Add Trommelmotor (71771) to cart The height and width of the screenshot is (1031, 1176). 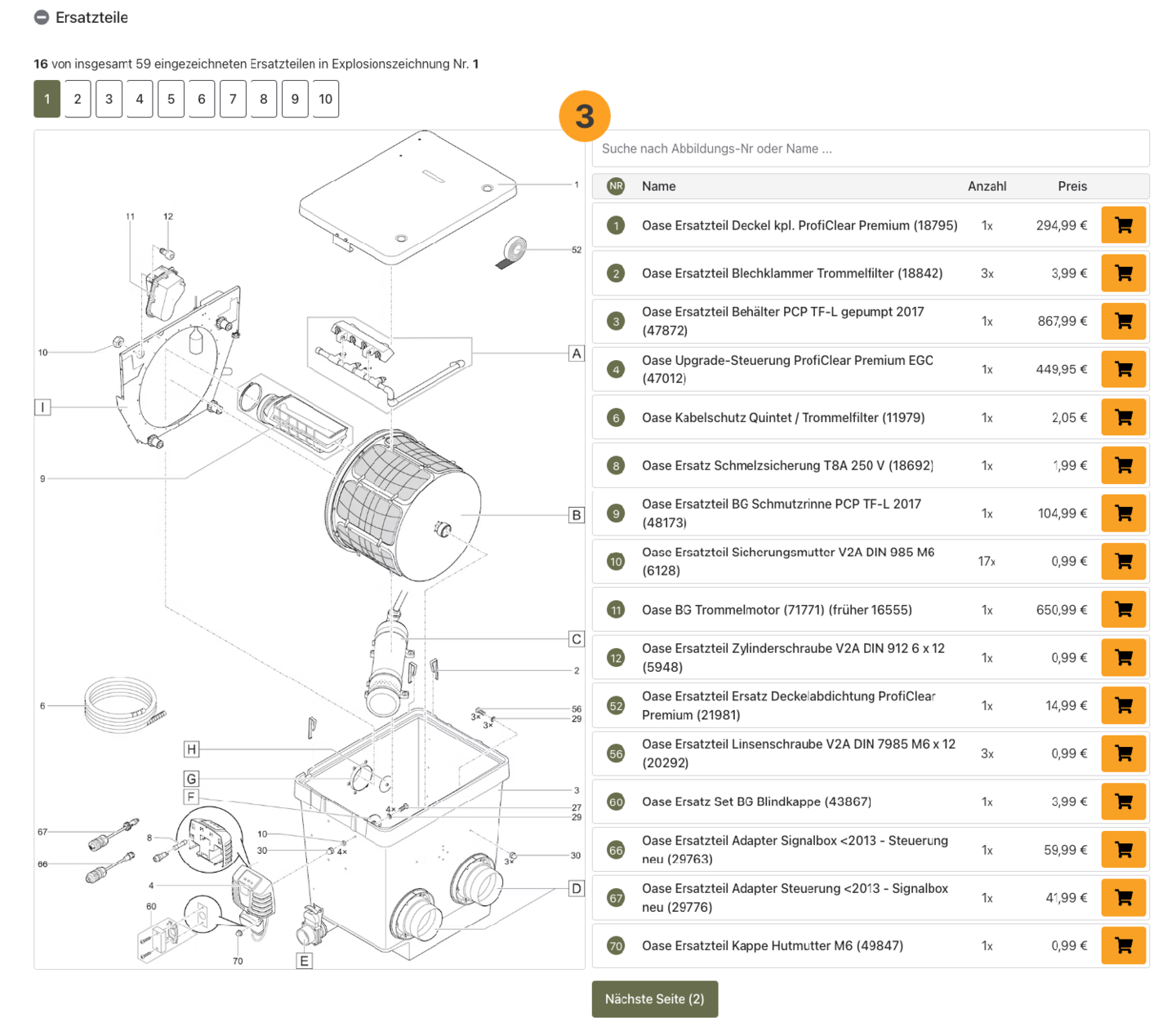click(x=1123, y=610)
